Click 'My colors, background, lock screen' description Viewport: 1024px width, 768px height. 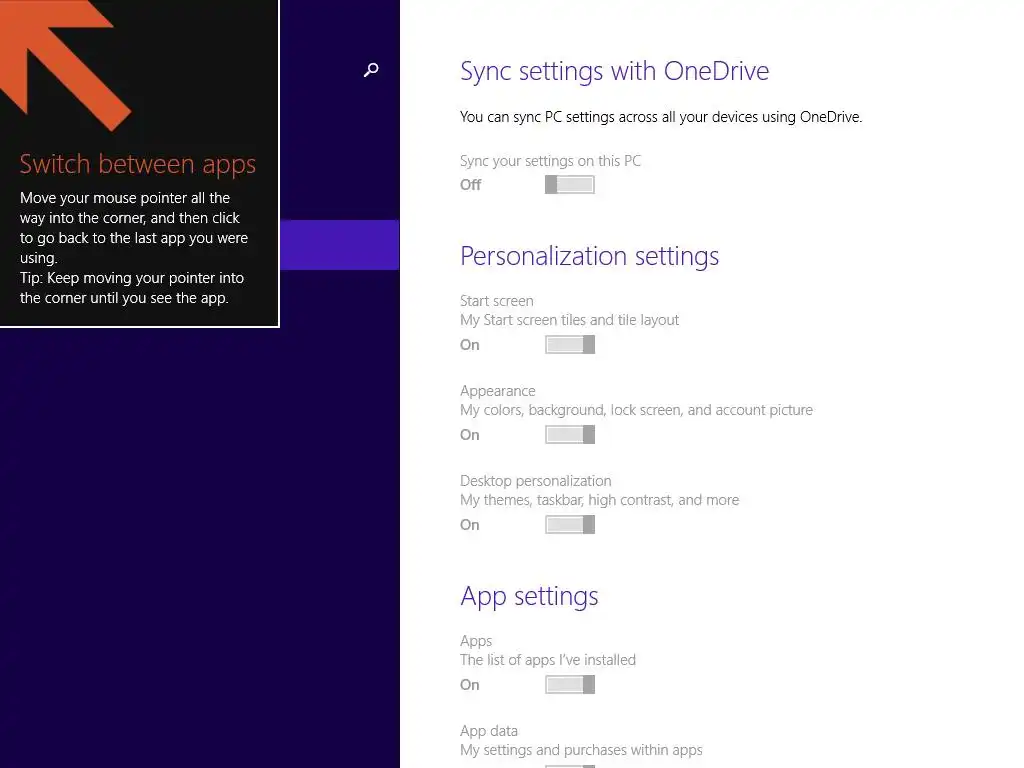coord(636,410)
